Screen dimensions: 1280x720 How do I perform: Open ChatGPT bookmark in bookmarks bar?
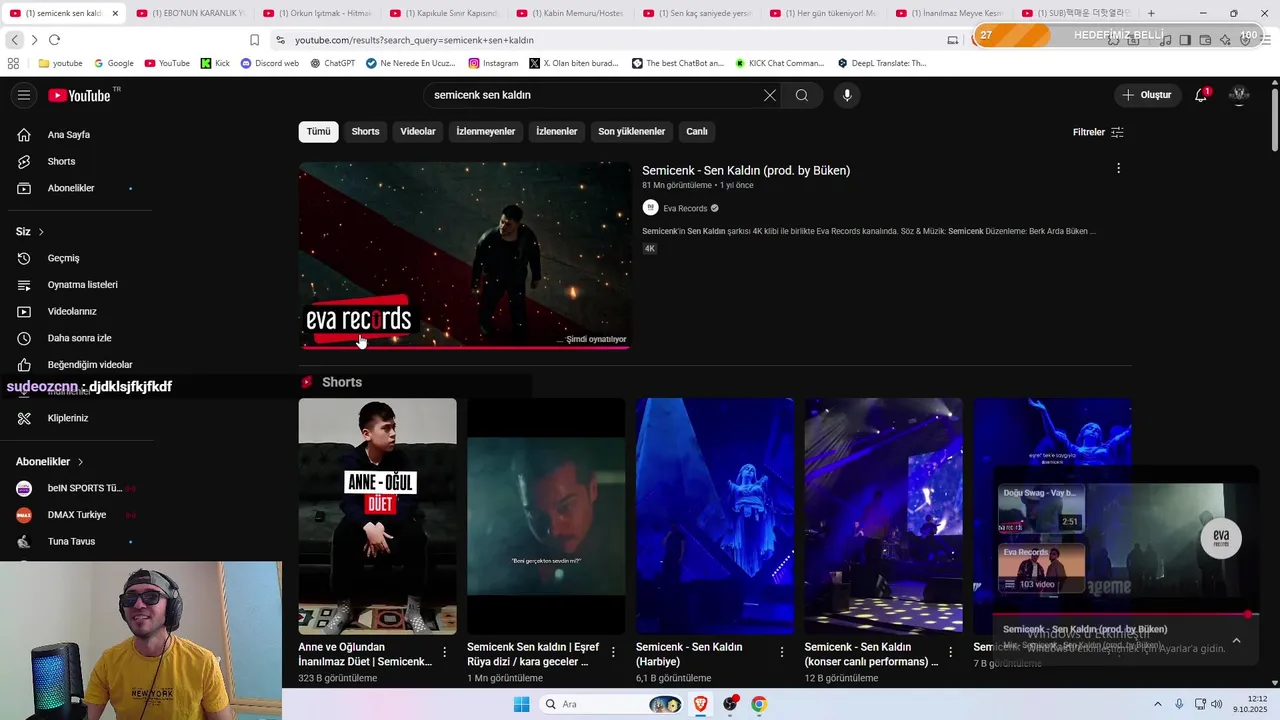click(332, 63)
